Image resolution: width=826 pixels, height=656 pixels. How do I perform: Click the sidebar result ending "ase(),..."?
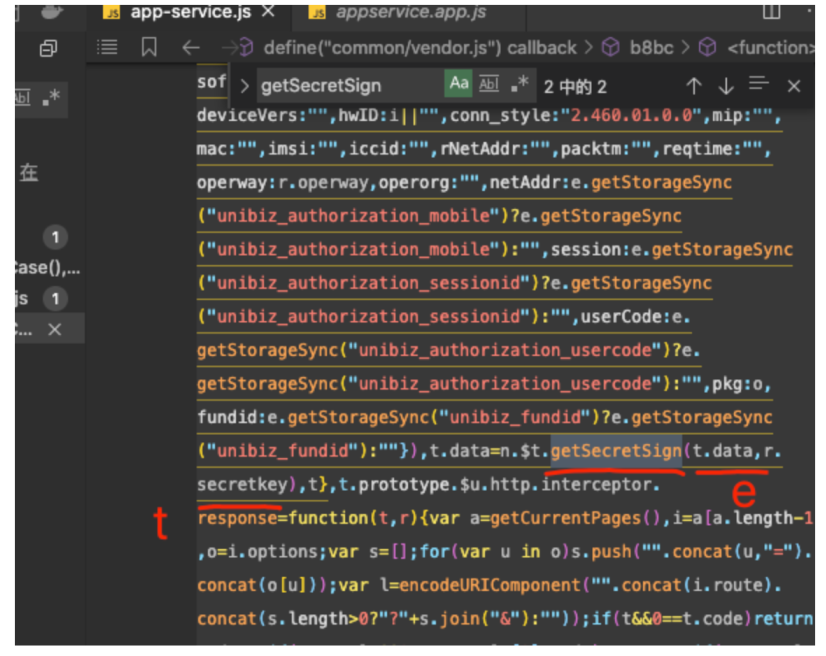(x=47, y=268)
